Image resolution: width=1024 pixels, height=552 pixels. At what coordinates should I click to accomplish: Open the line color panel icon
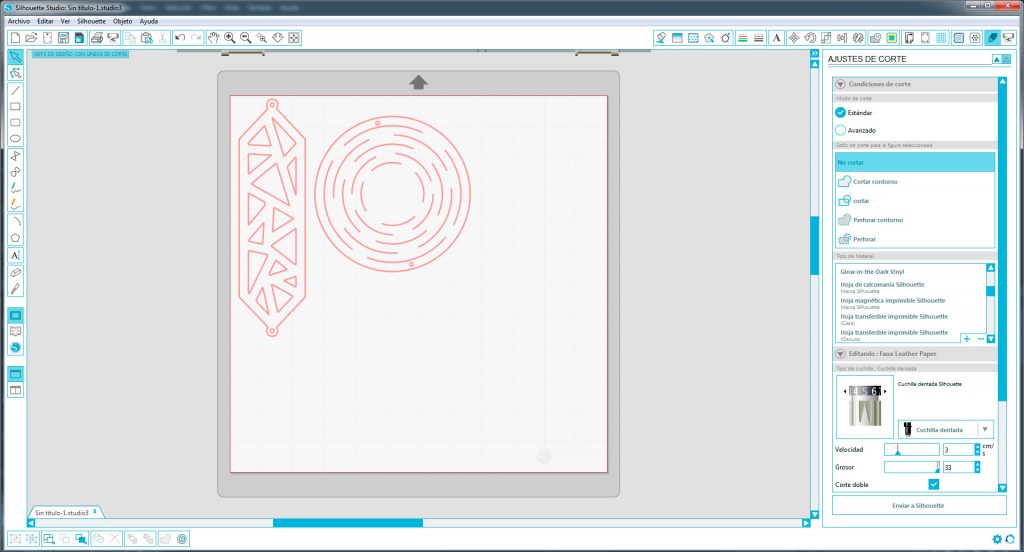(742, 38)
